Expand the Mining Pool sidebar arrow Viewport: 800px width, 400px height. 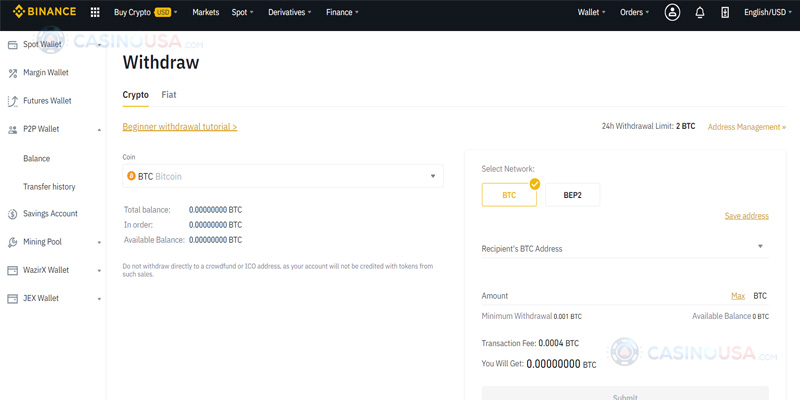[x=99, y=243]
